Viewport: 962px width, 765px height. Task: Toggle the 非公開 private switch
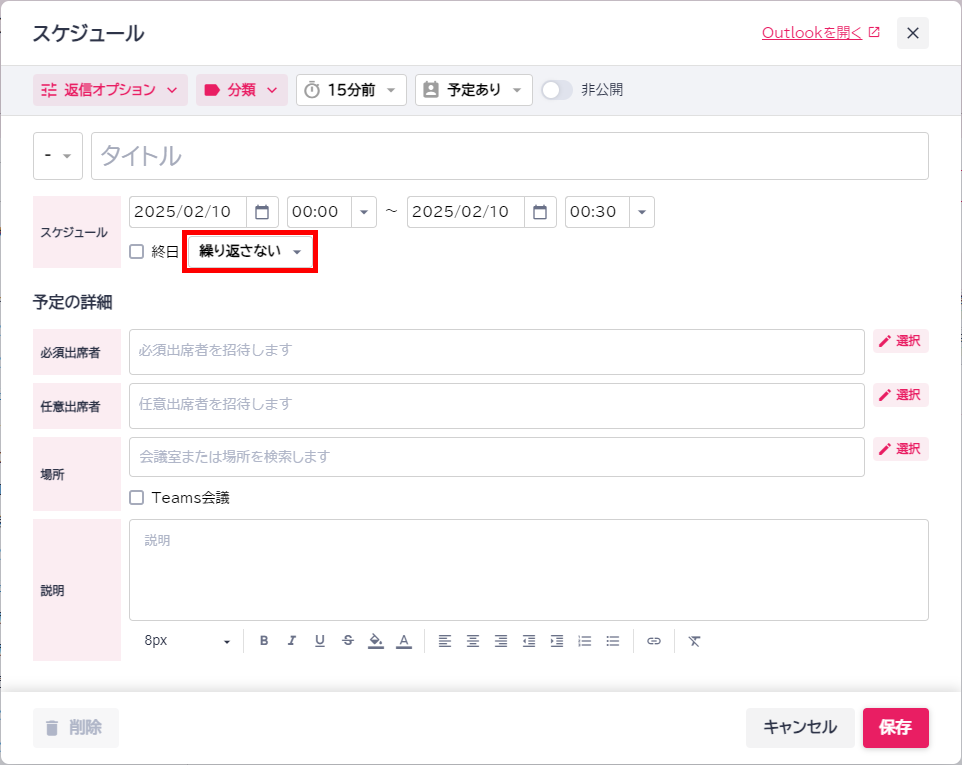(x=556, y=90)
